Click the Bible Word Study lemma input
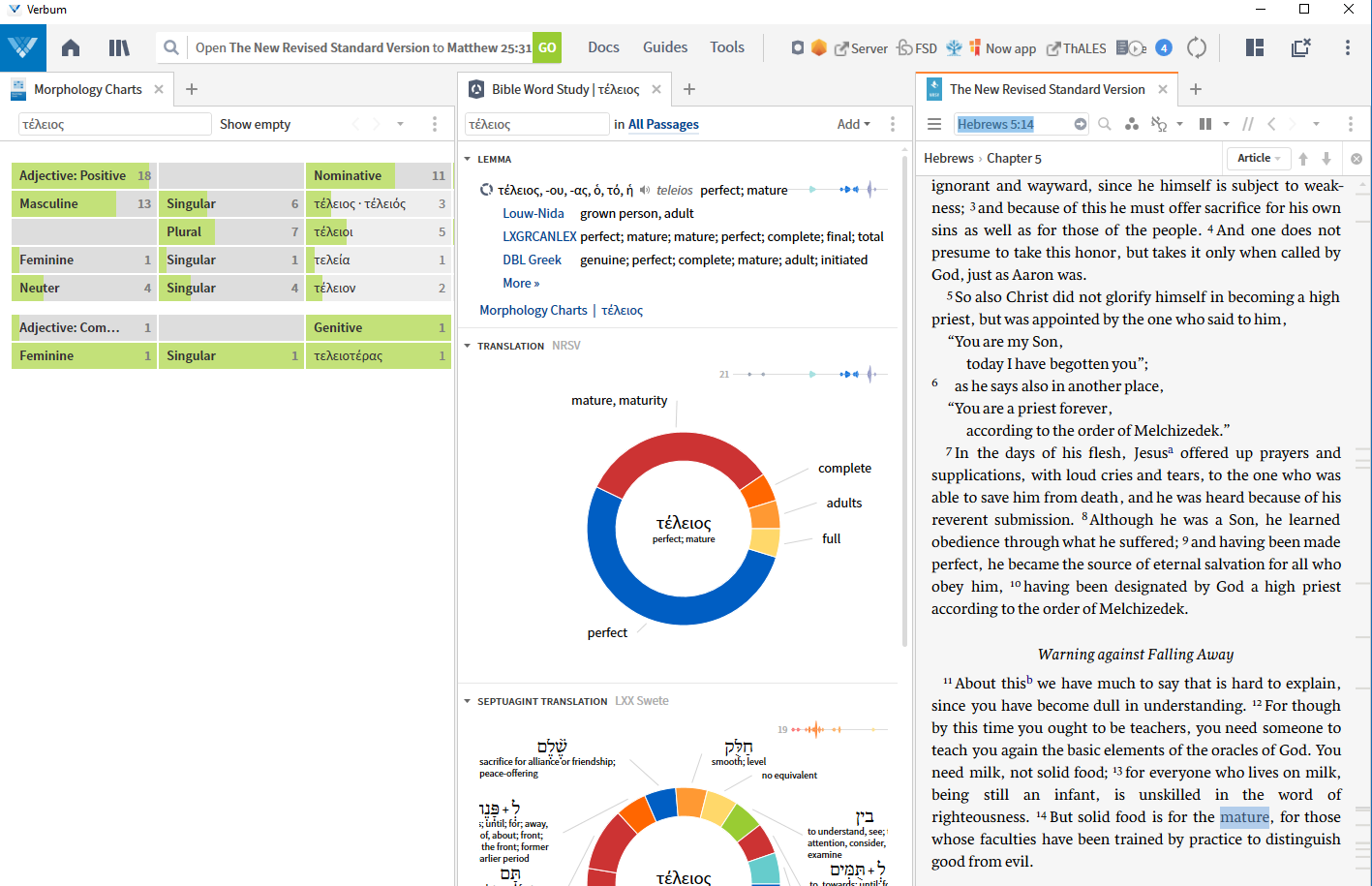1372x886 pixels. tap(536, 124)
